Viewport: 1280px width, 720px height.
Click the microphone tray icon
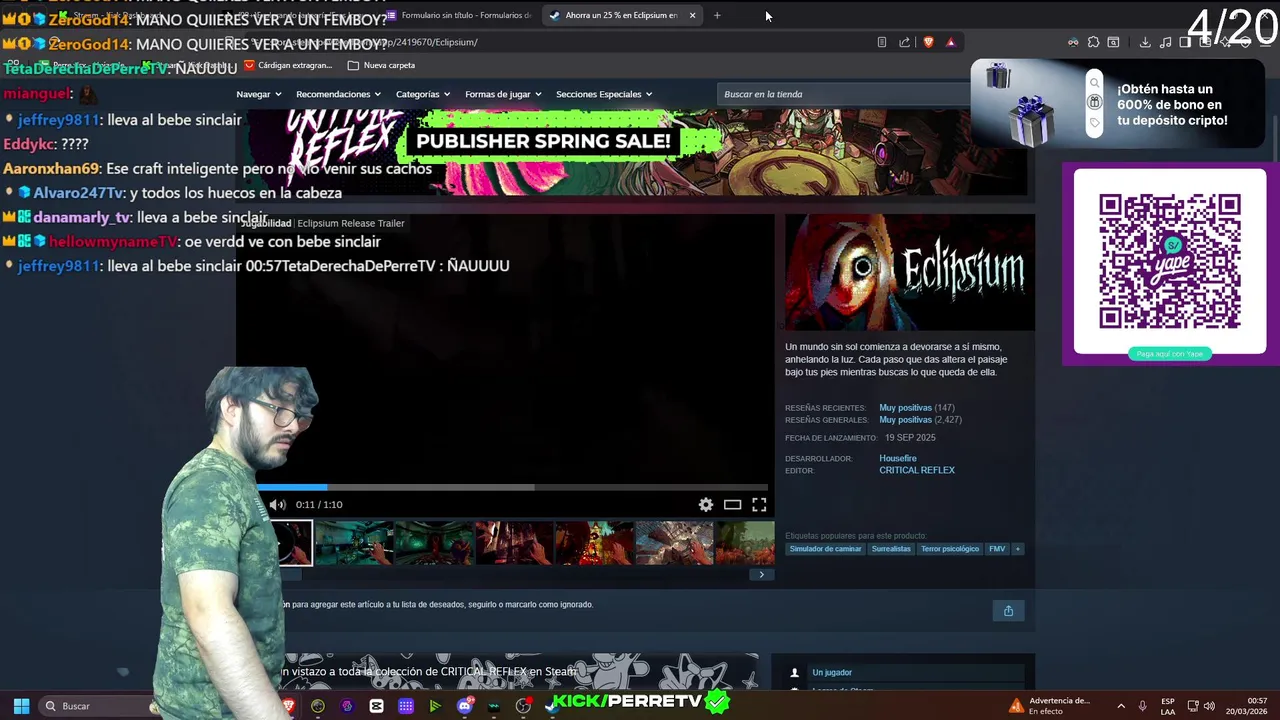[1142, 706]
